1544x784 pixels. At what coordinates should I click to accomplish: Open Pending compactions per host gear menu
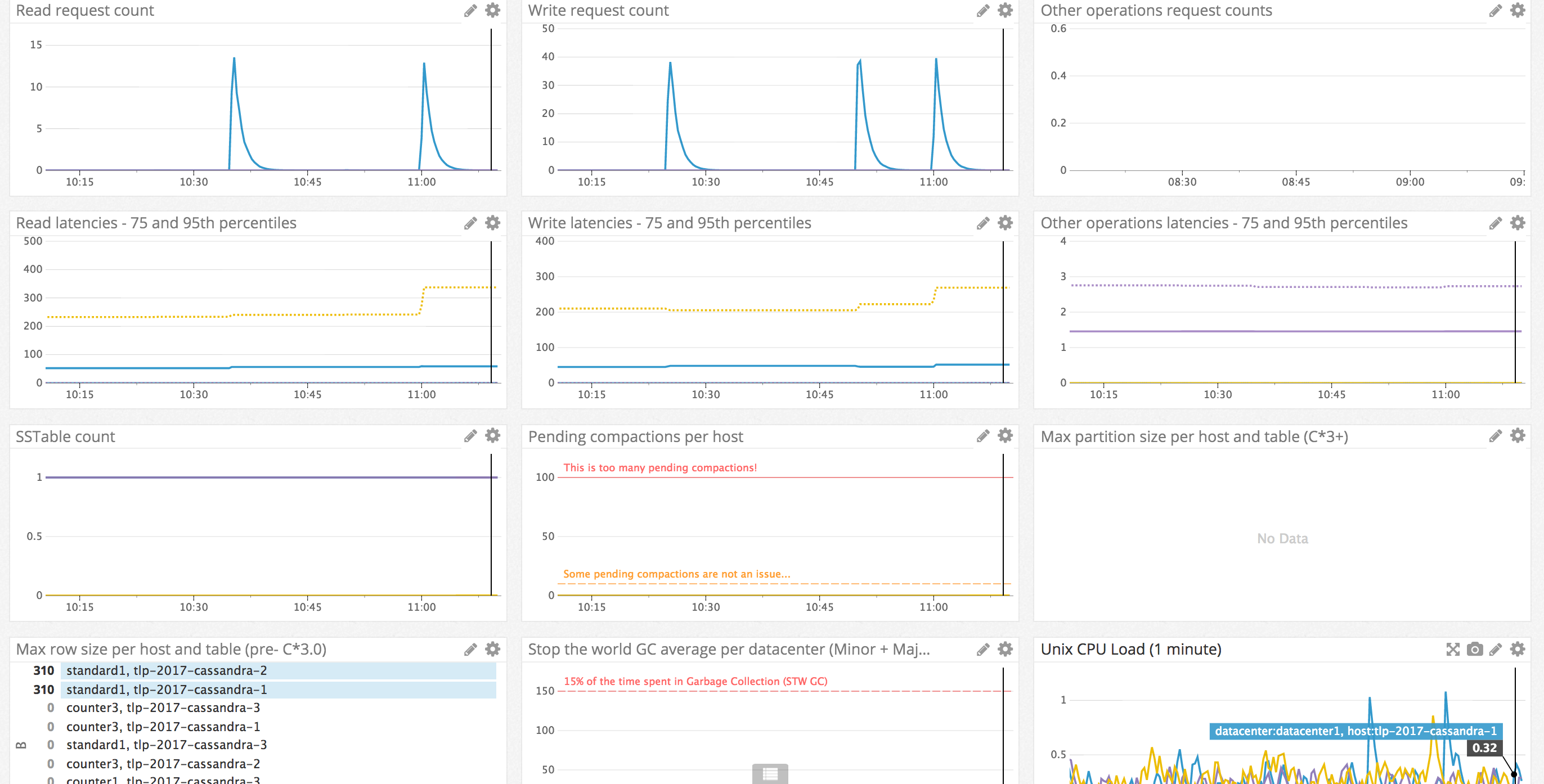1005,435
